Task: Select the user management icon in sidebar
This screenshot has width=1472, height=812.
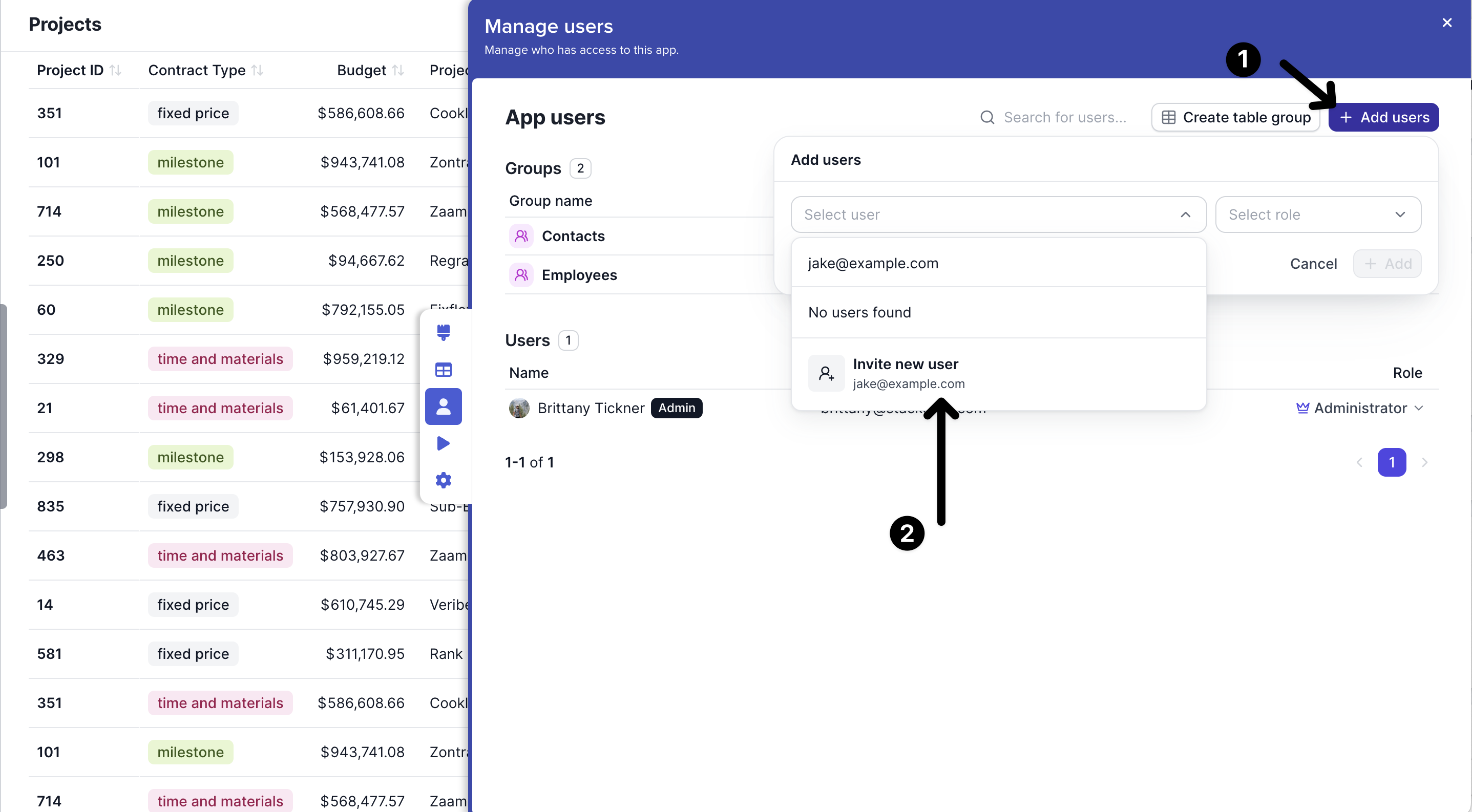Action: point(444,407)
